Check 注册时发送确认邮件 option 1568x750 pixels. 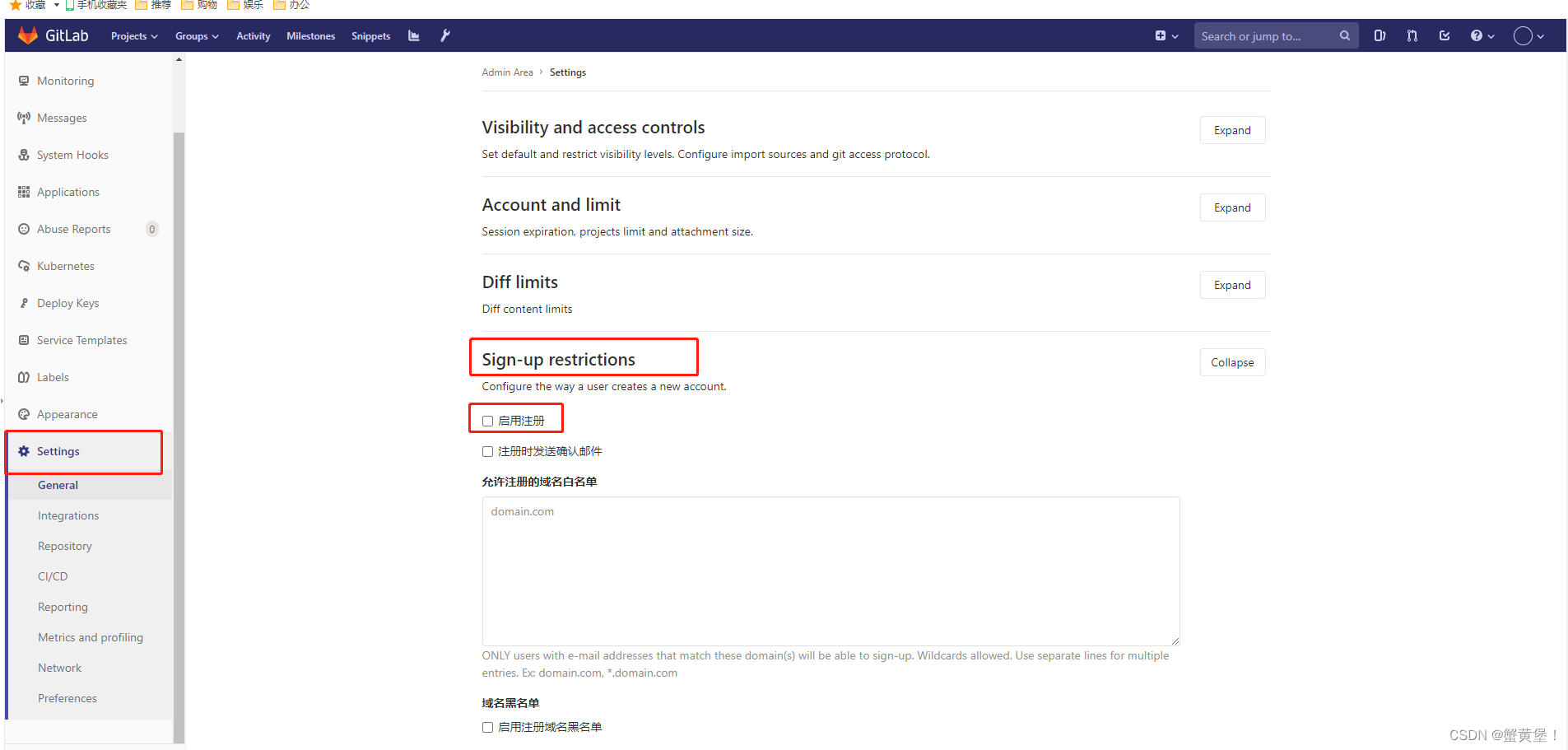tap(487, 451)
